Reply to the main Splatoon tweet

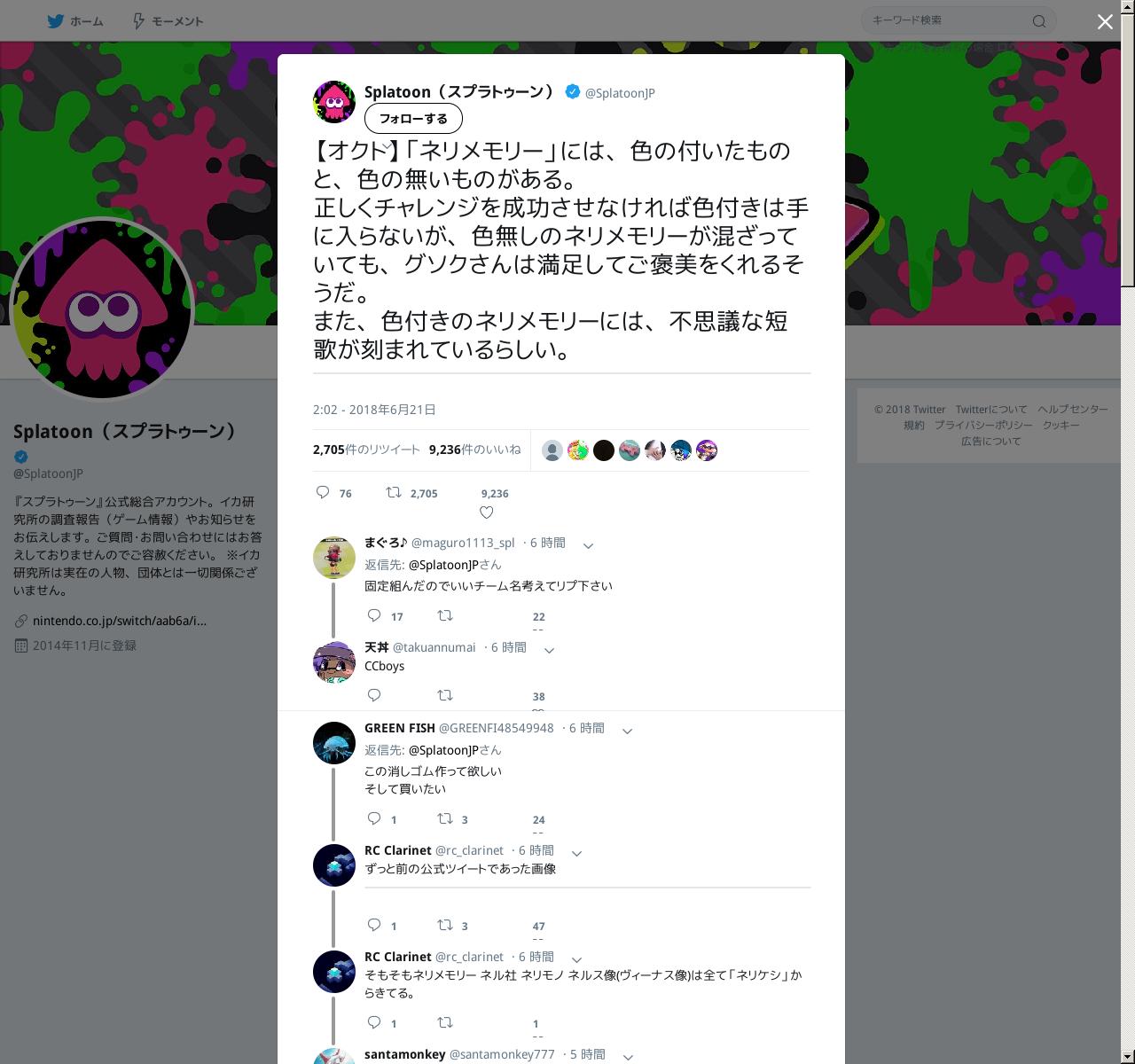(x=323, y=492)
